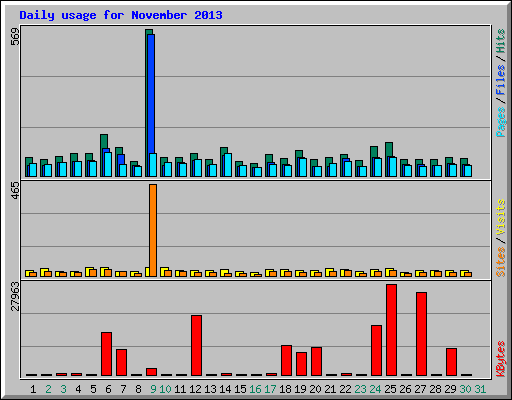Image resolution: width=512 pixels, height=400 pixels.
Task: Click the y-axis value 465
Action: [15, 191]
